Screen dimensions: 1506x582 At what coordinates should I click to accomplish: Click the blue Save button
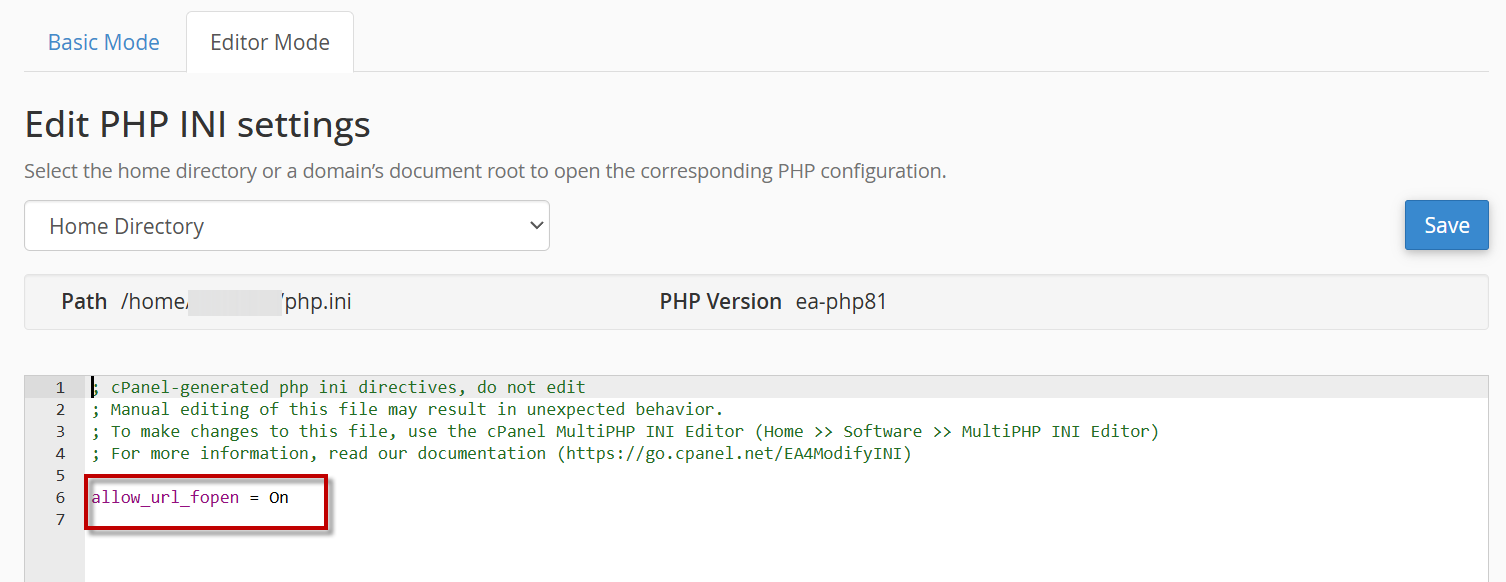click(1446, 225)
